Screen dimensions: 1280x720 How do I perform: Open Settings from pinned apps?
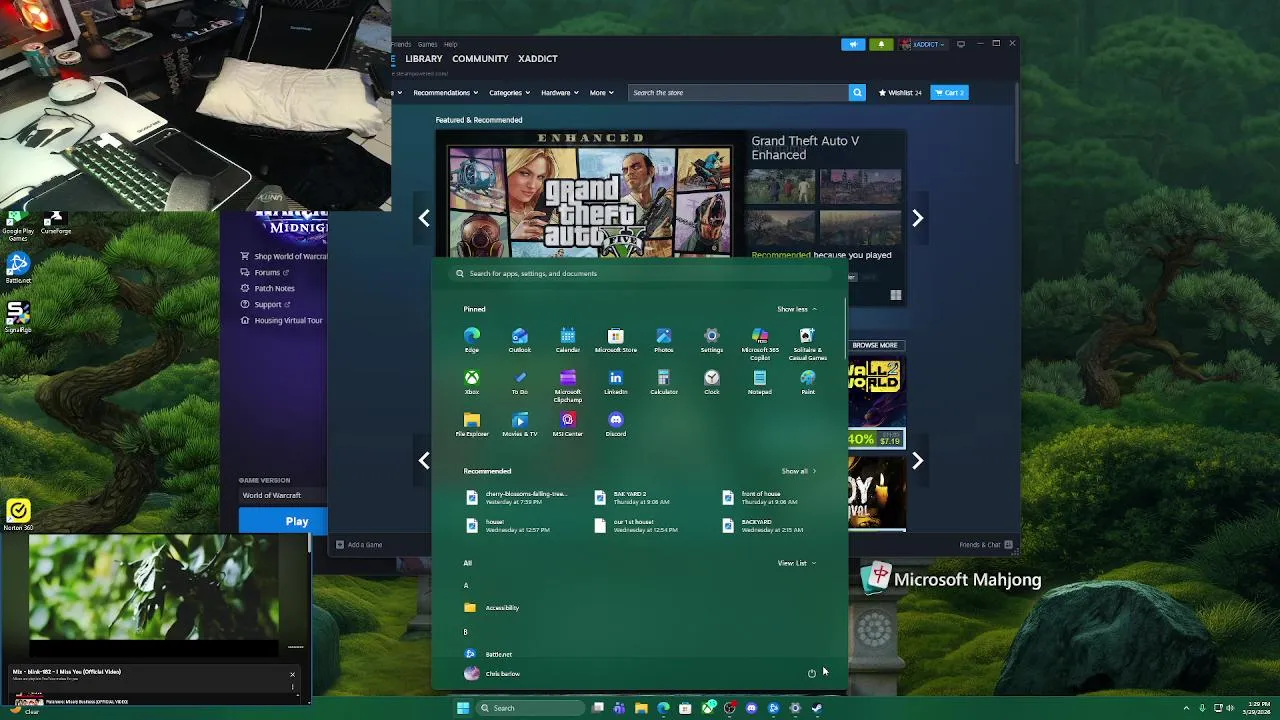pyautogui.click(x=712, y=339)
